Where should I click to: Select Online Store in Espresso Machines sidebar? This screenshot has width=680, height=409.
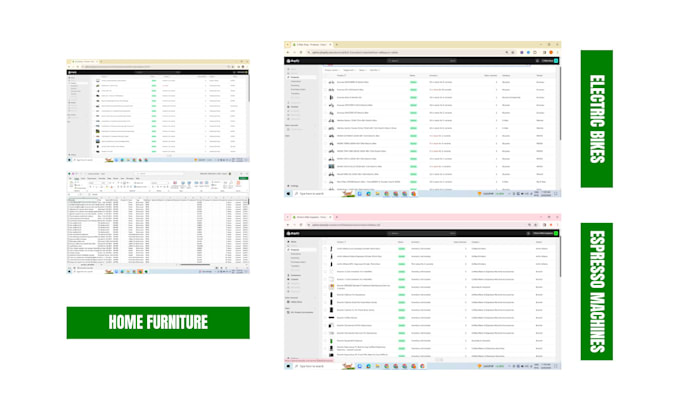pyautogui.click(x=297, y=302)
